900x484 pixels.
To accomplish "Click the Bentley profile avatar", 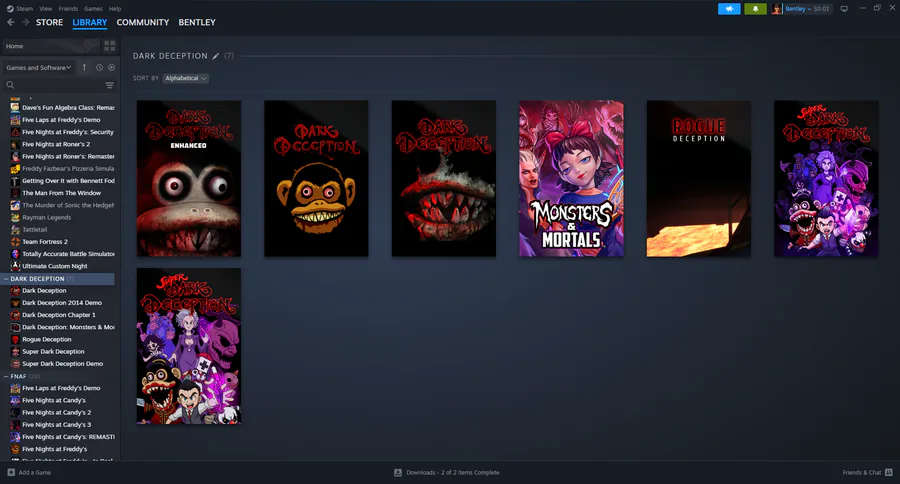I will (x=777, y=9).
